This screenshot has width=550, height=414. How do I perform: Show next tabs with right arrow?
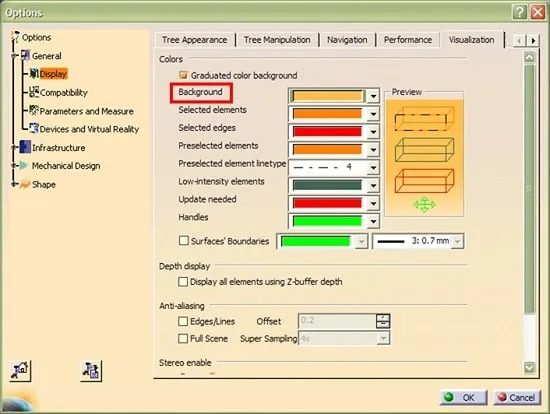click(x=533, y=41)
